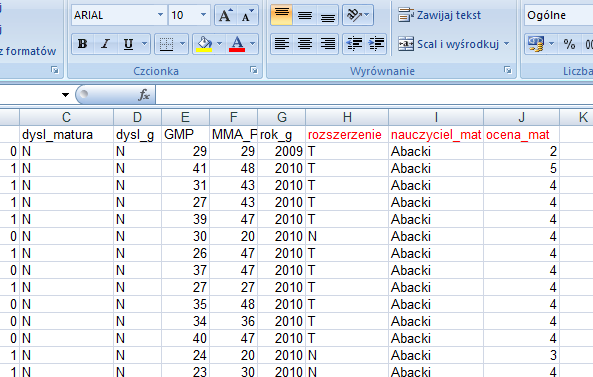
Task: Apply red font color
Action: pos(237,44)
